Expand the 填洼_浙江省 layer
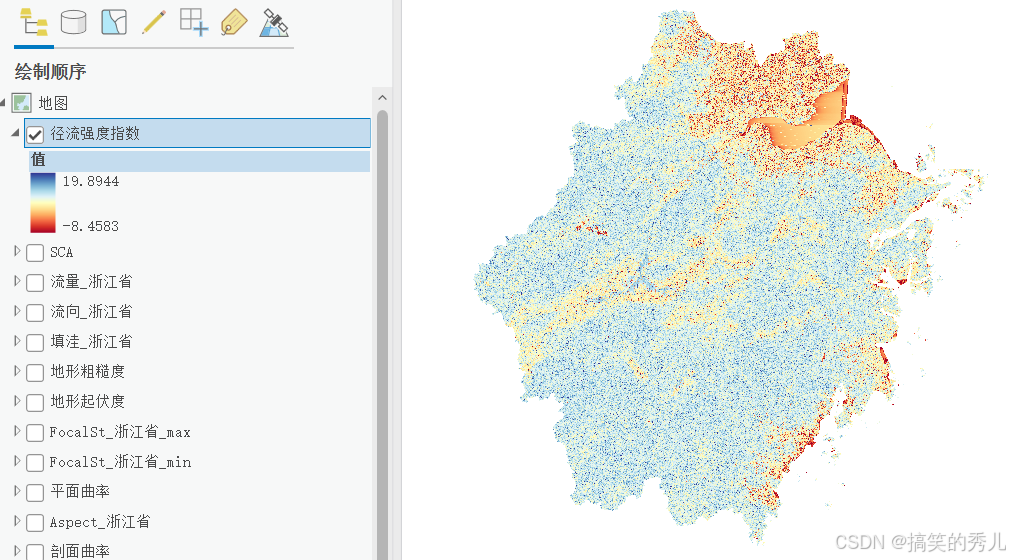 tap(17, 340)
